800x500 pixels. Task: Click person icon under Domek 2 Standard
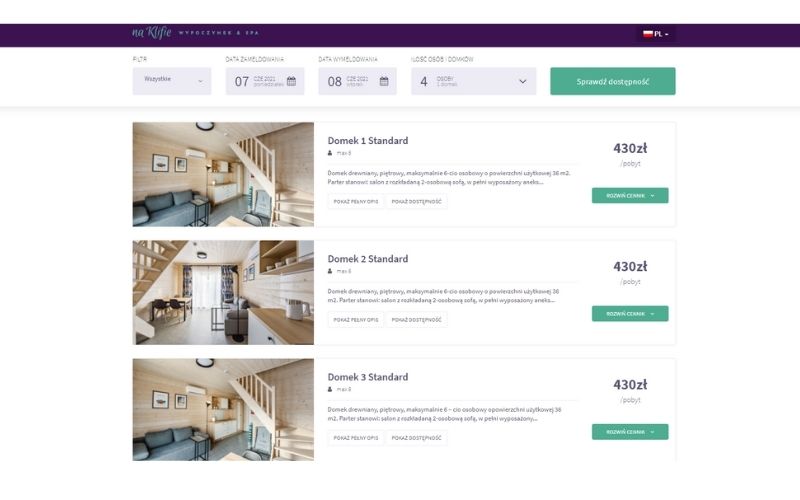point(330,271)
